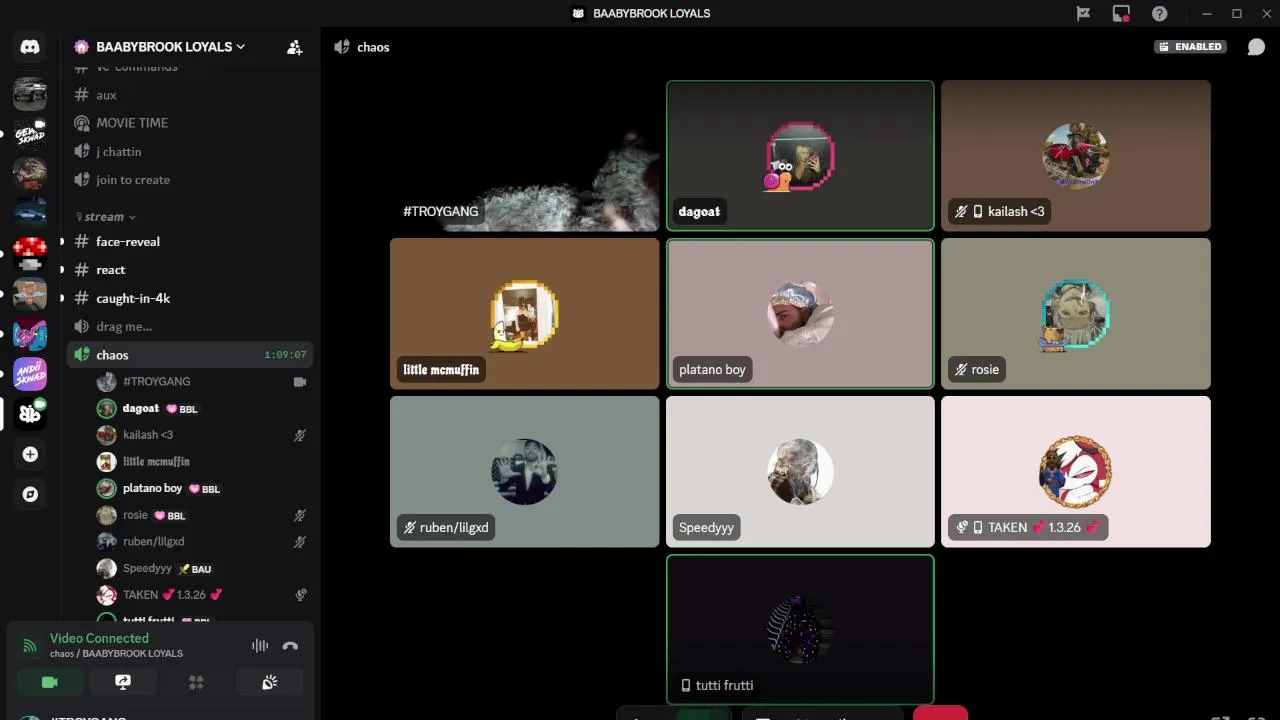Image resolution: width=1280 pixels, height=720 pixels.
Task: Toggle noise suppression waveform icon
Action: [260, 646]
